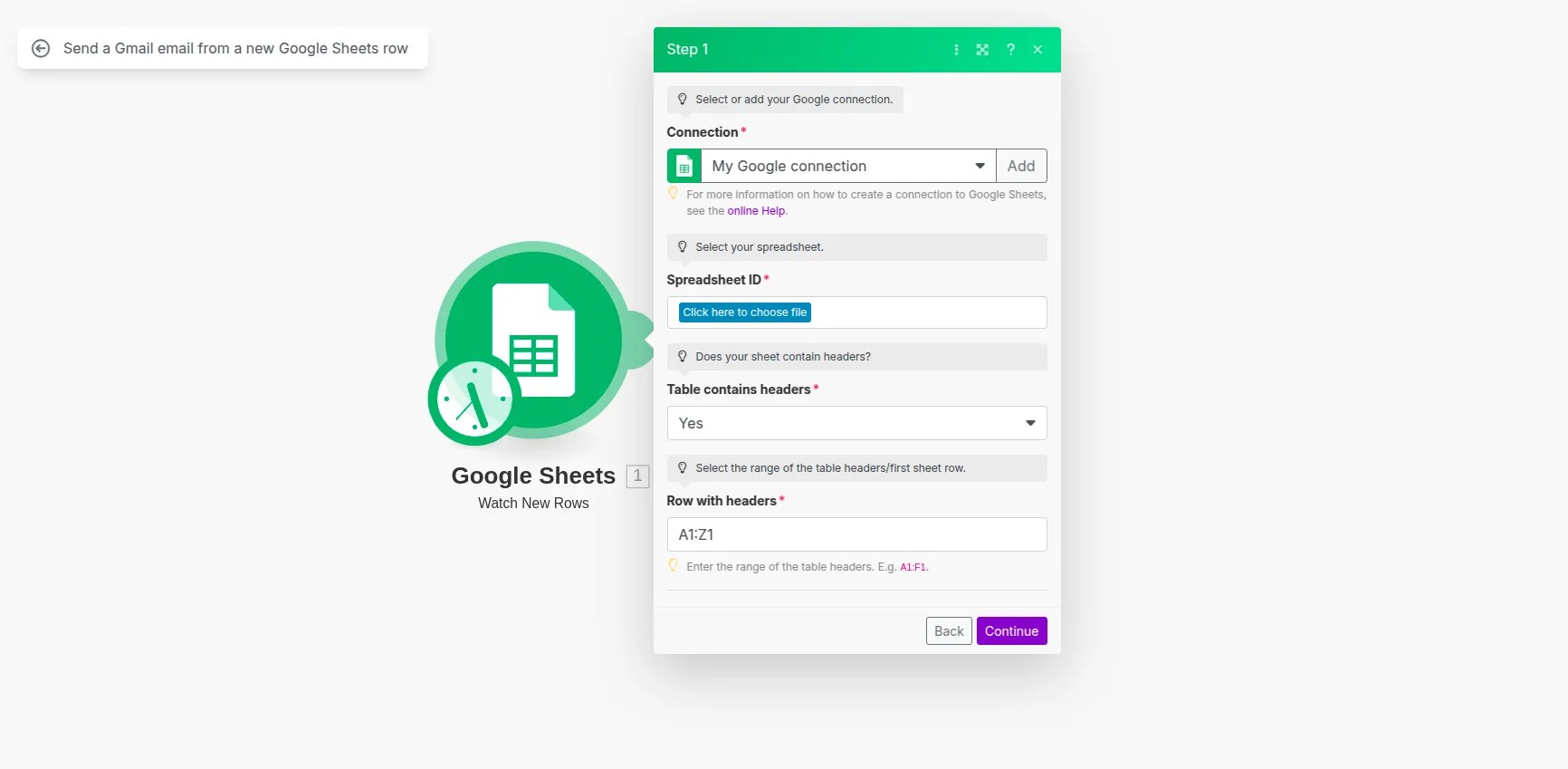Click the 'Watch New Rows' subtitle
The height and width of the screenshot is (769, 1568).
[533, 504]
